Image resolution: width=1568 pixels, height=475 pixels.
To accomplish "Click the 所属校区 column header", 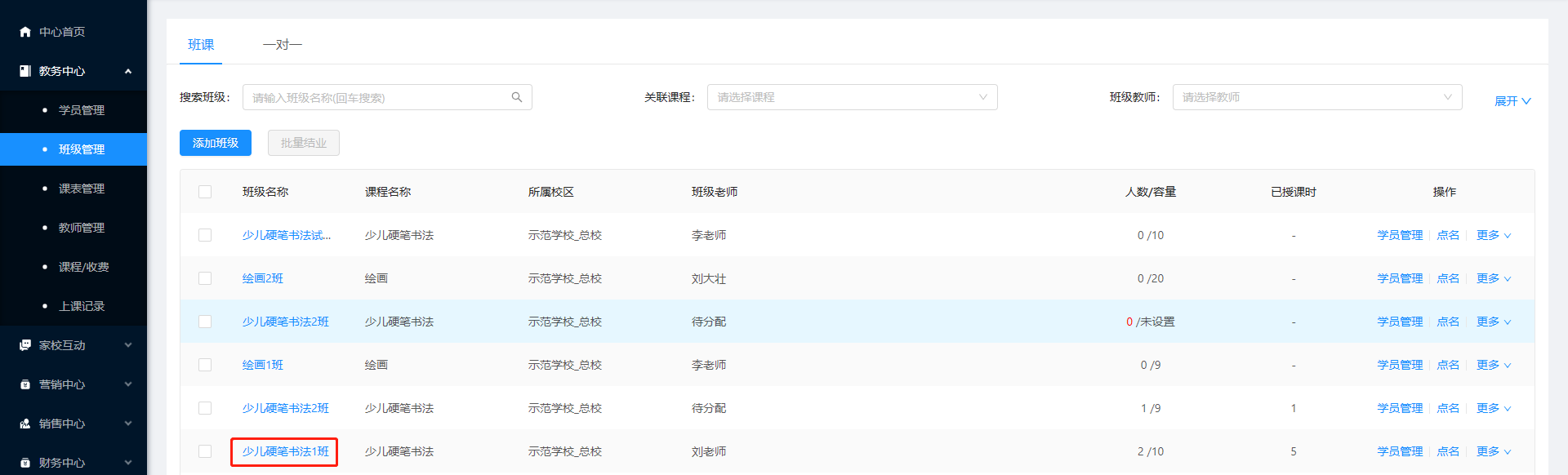I will [551, 192].
